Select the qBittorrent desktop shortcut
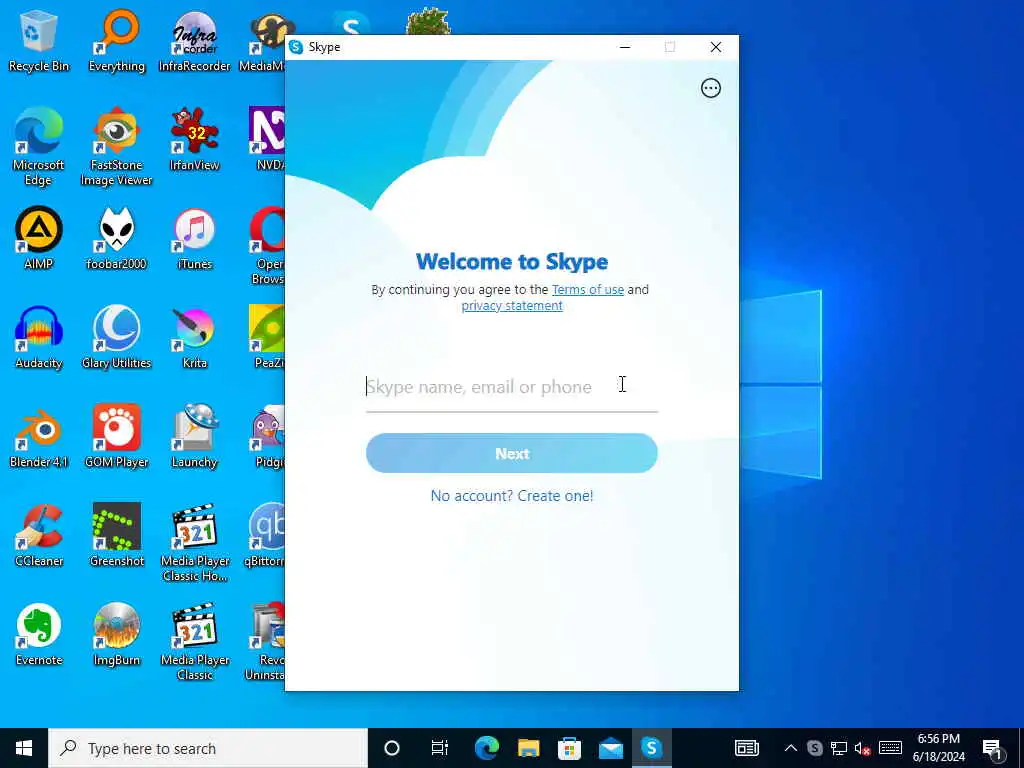The image size is (1024, 768). [265, 536]
